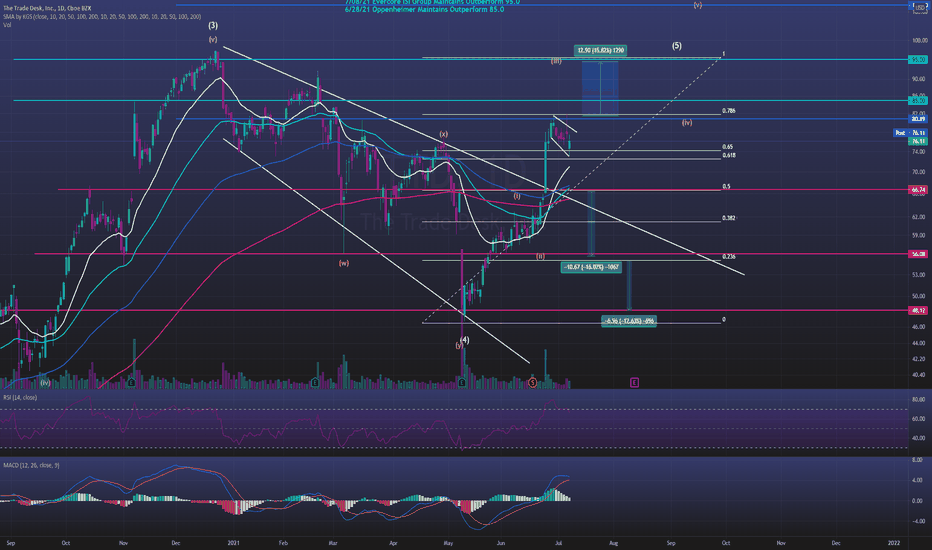Screen dimensions: 932x550
Task: Select the (4) Elliott wave label
Action: (464, 340)
